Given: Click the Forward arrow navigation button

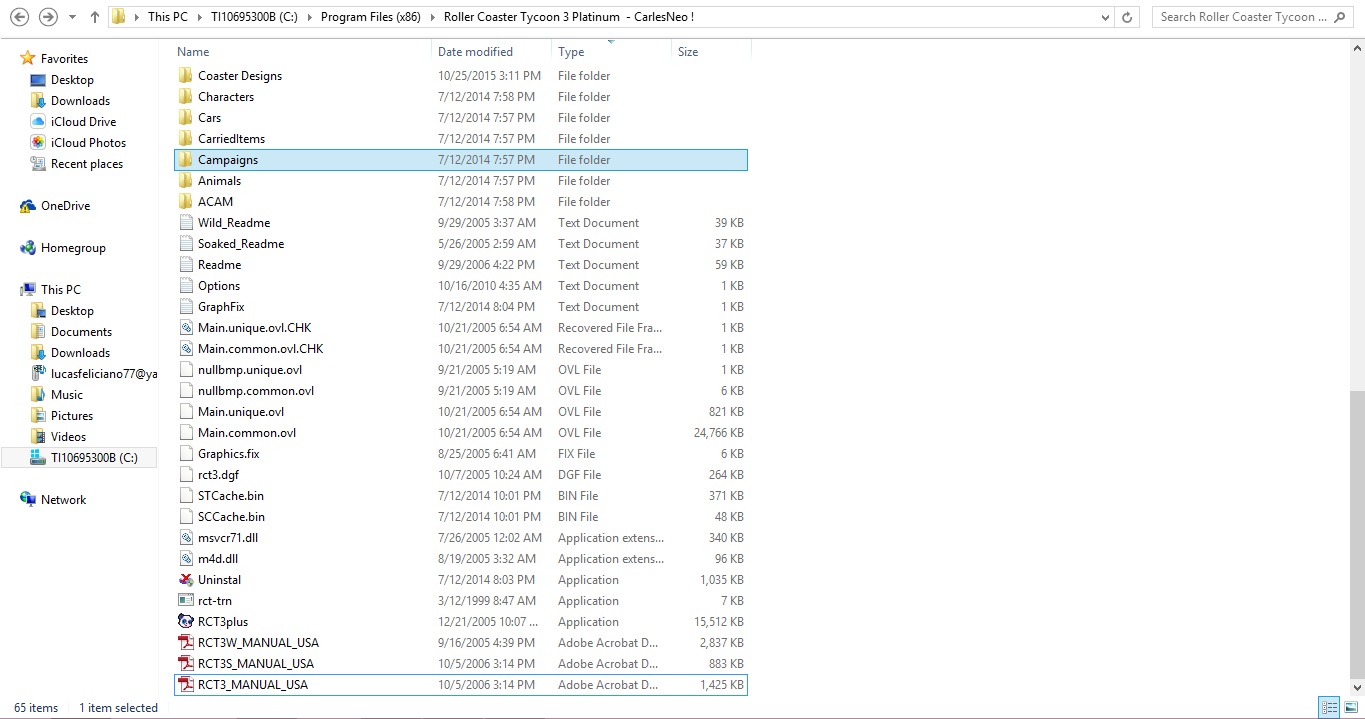Looking at the screenshot, I should click(47, 17).
